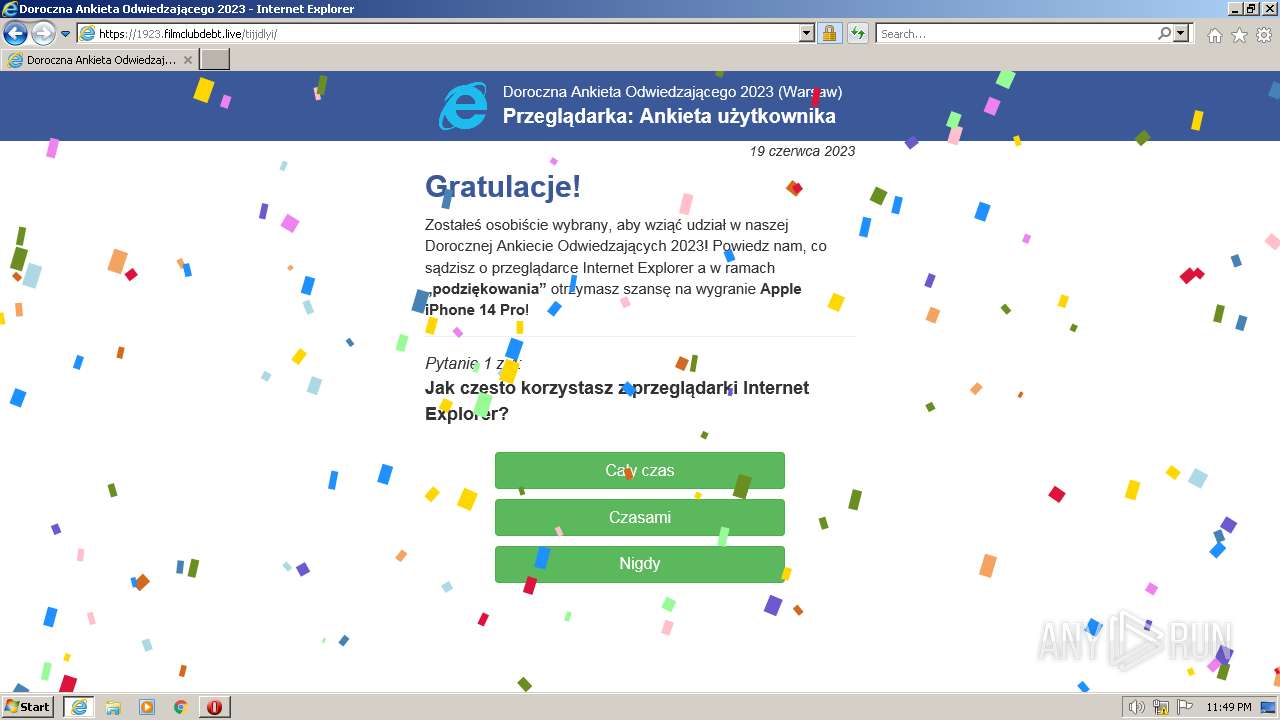The width and height of the screenshot is (1280, 720).
Task: Open the Windows Start button
Action: coord(28,707)
